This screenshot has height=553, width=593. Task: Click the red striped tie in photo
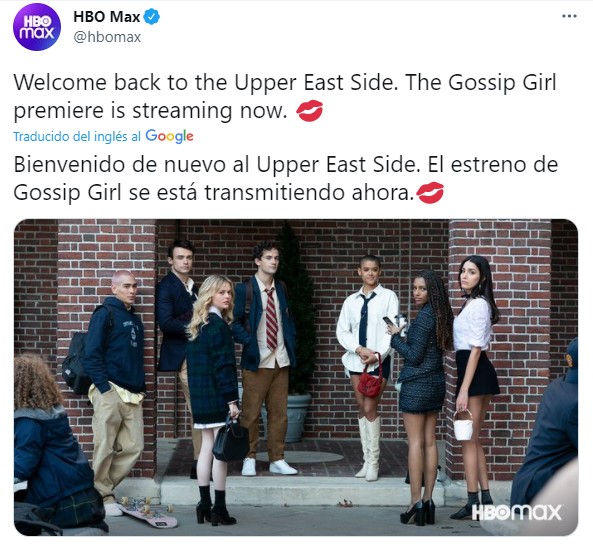point(271,320)
